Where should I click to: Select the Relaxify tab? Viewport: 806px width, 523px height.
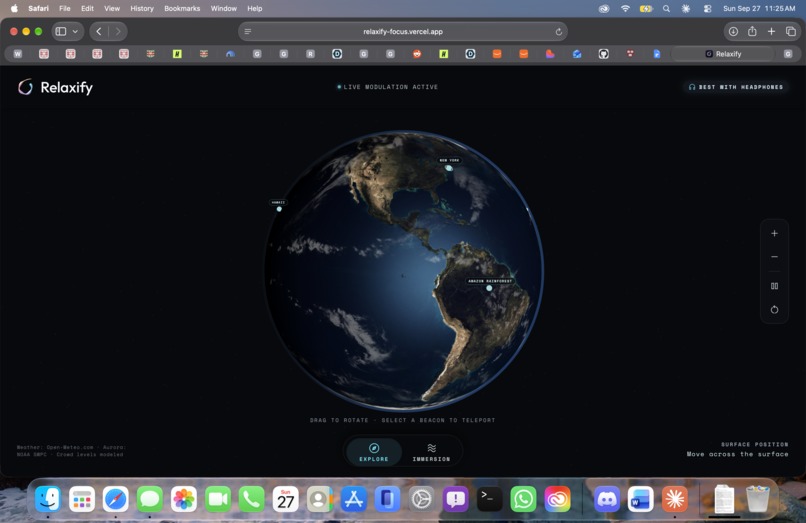click(723, 53)
